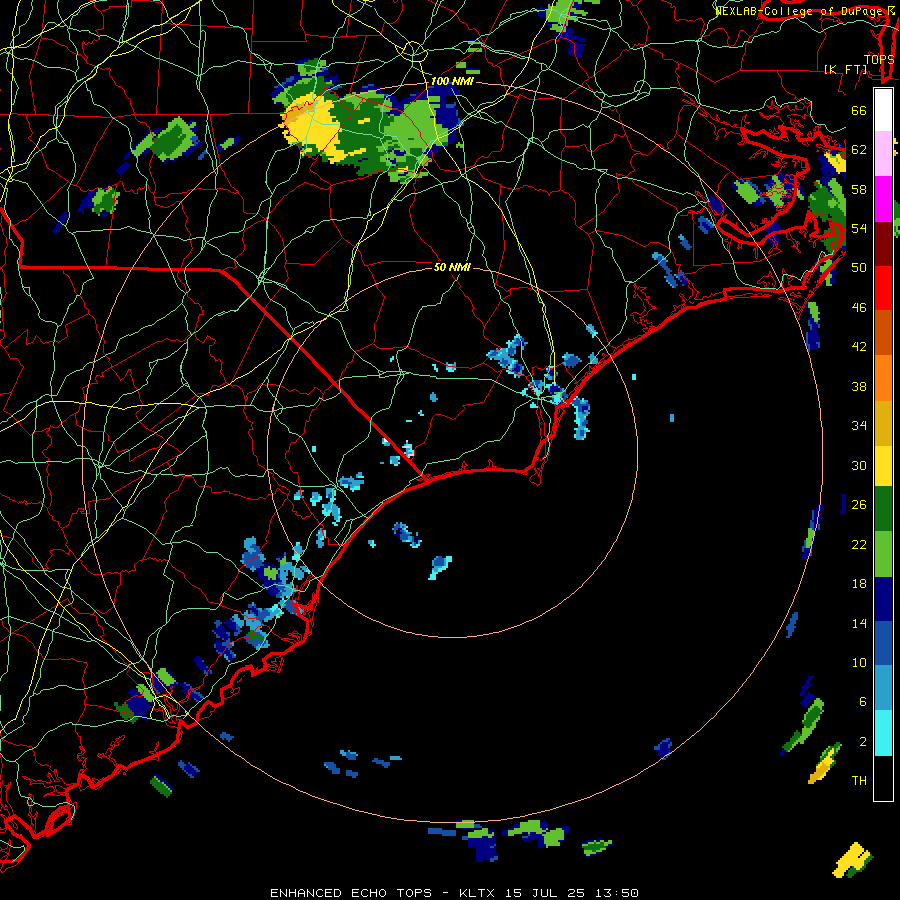The image size is (900, 900).
Task: Click the legend value "54"
Action: [x=859, y=228]
